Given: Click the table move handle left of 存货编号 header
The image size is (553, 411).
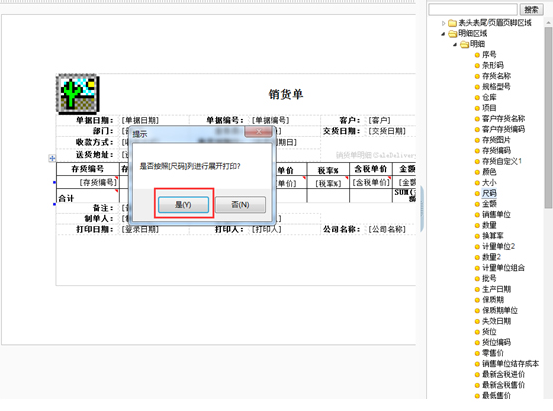Looking at the screenshot, I should pos(52,158).
